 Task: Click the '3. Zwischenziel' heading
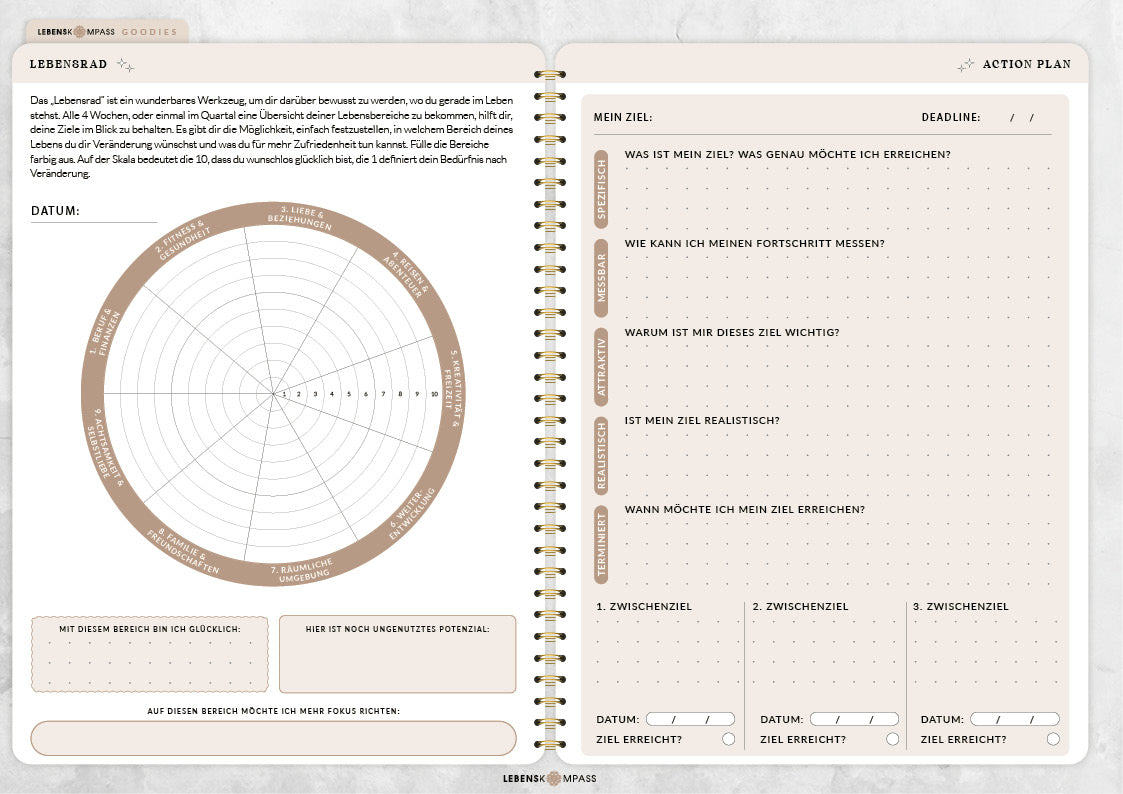coord(960,606)
